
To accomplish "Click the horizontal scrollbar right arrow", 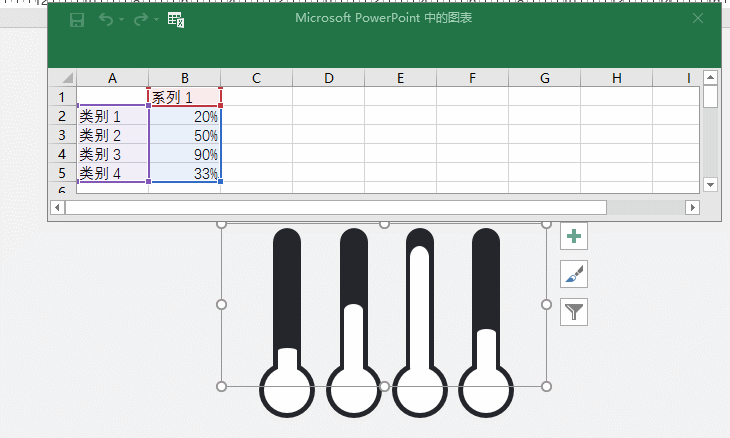I will click(692, 207).
